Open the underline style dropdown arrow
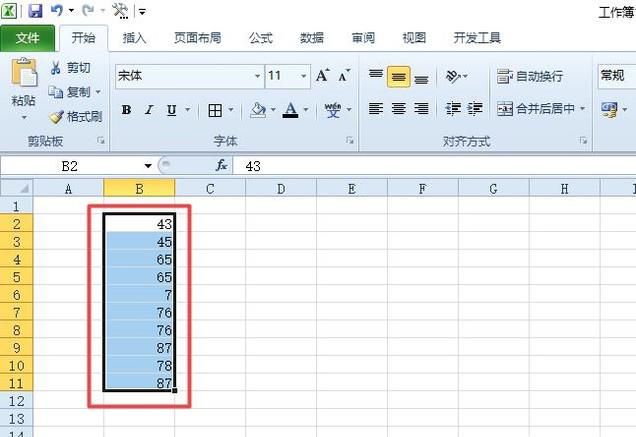This screenshot has width=636, height=437. point(187,110)
